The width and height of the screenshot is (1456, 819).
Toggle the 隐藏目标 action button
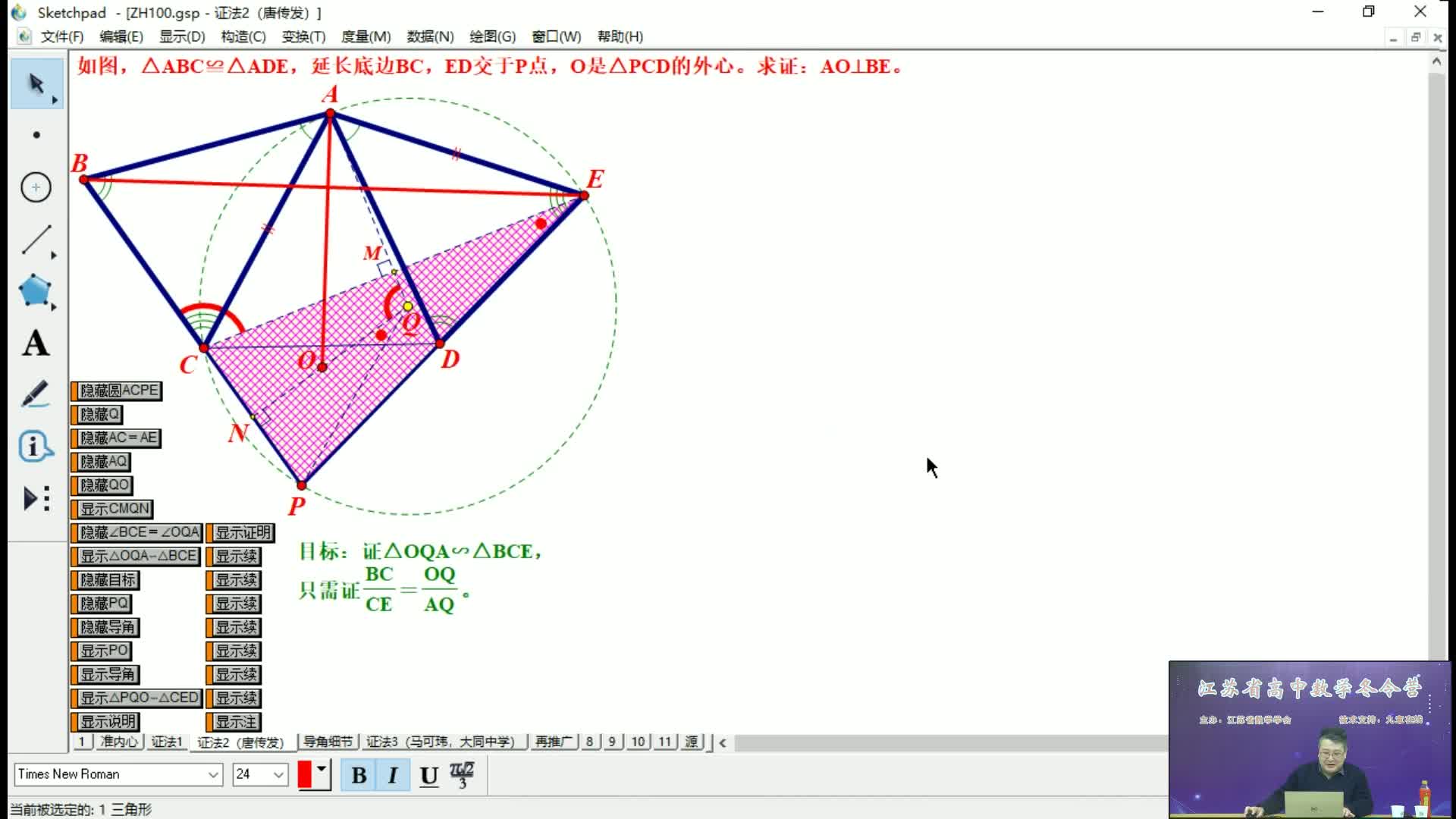coord(108,580)
